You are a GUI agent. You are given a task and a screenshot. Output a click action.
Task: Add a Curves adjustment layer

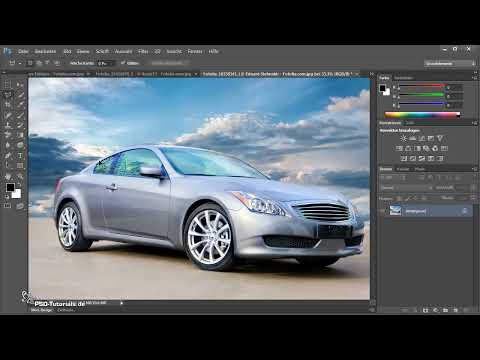click(x=422, y=138)
